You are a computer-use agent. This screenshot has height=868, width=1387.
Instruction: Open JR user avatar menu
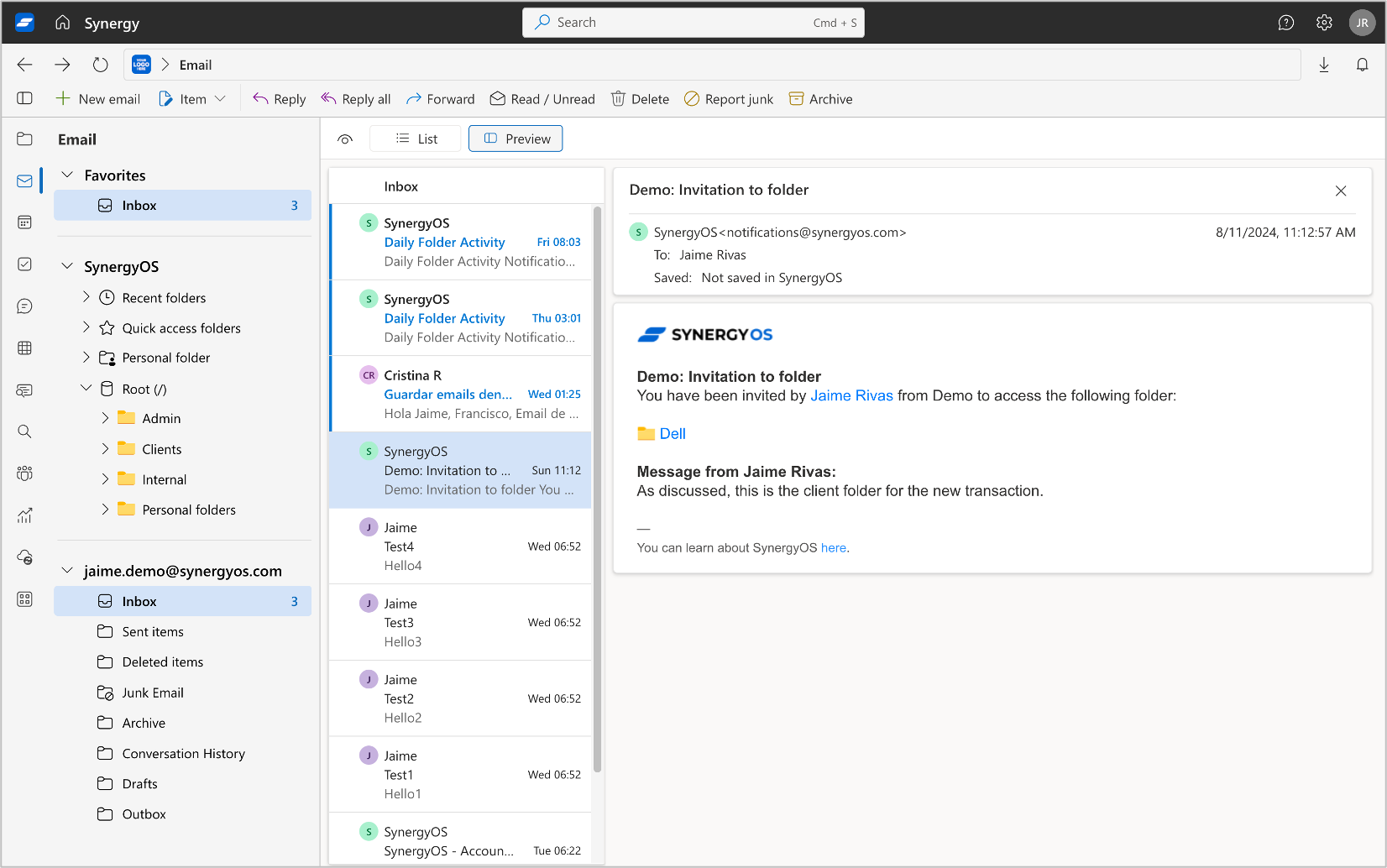pyautogui.click(x=1362, y=23)
